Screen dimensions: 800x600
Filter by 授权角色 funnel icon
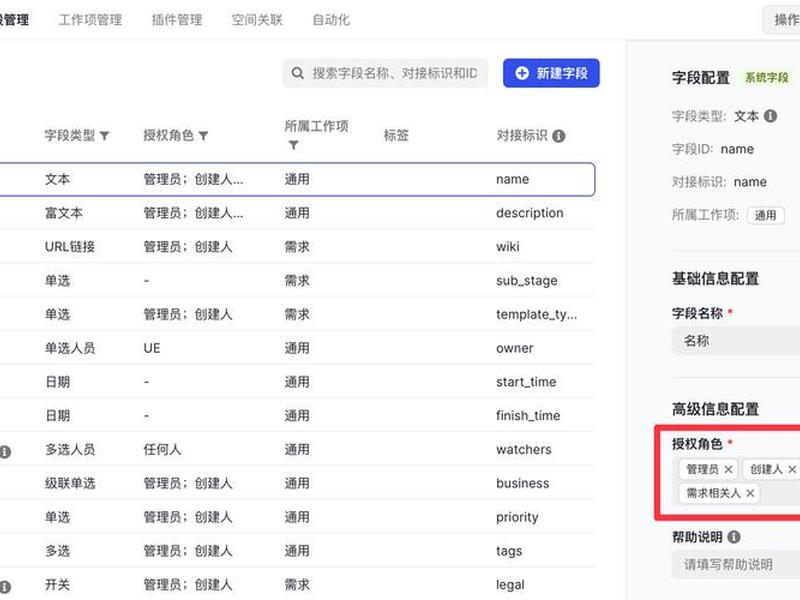point(203,136)
